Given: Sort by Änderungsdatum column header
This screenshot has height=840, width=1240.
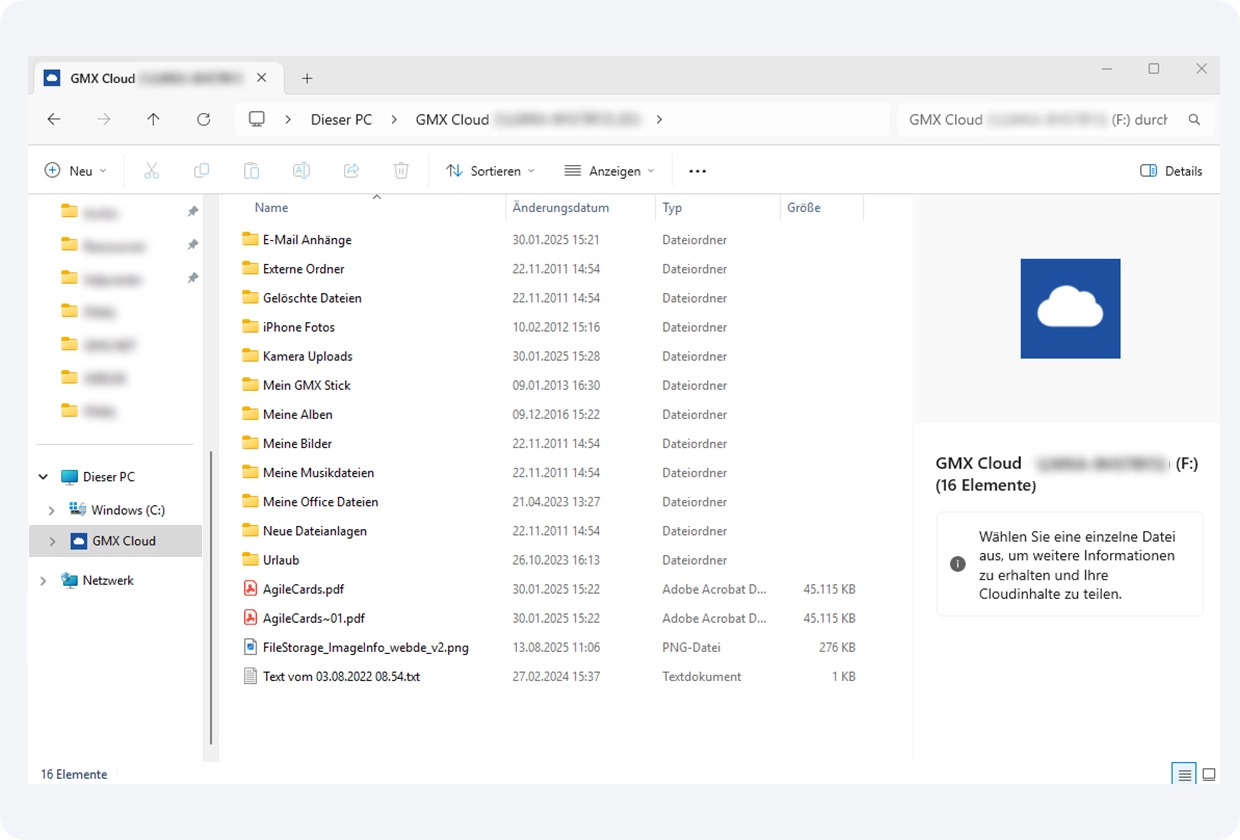Looking at the screenshot, I should click(x=560, y=208).
